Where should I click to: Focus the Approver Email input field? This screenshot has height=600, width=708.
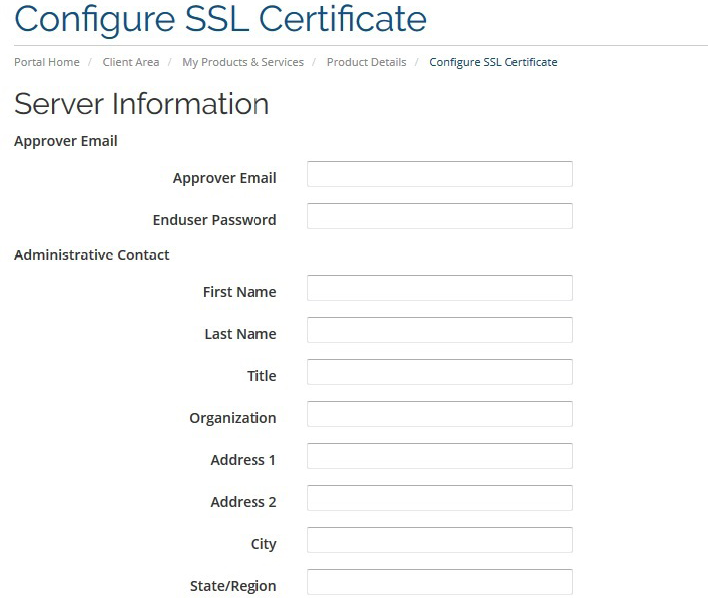click(440, 174)
